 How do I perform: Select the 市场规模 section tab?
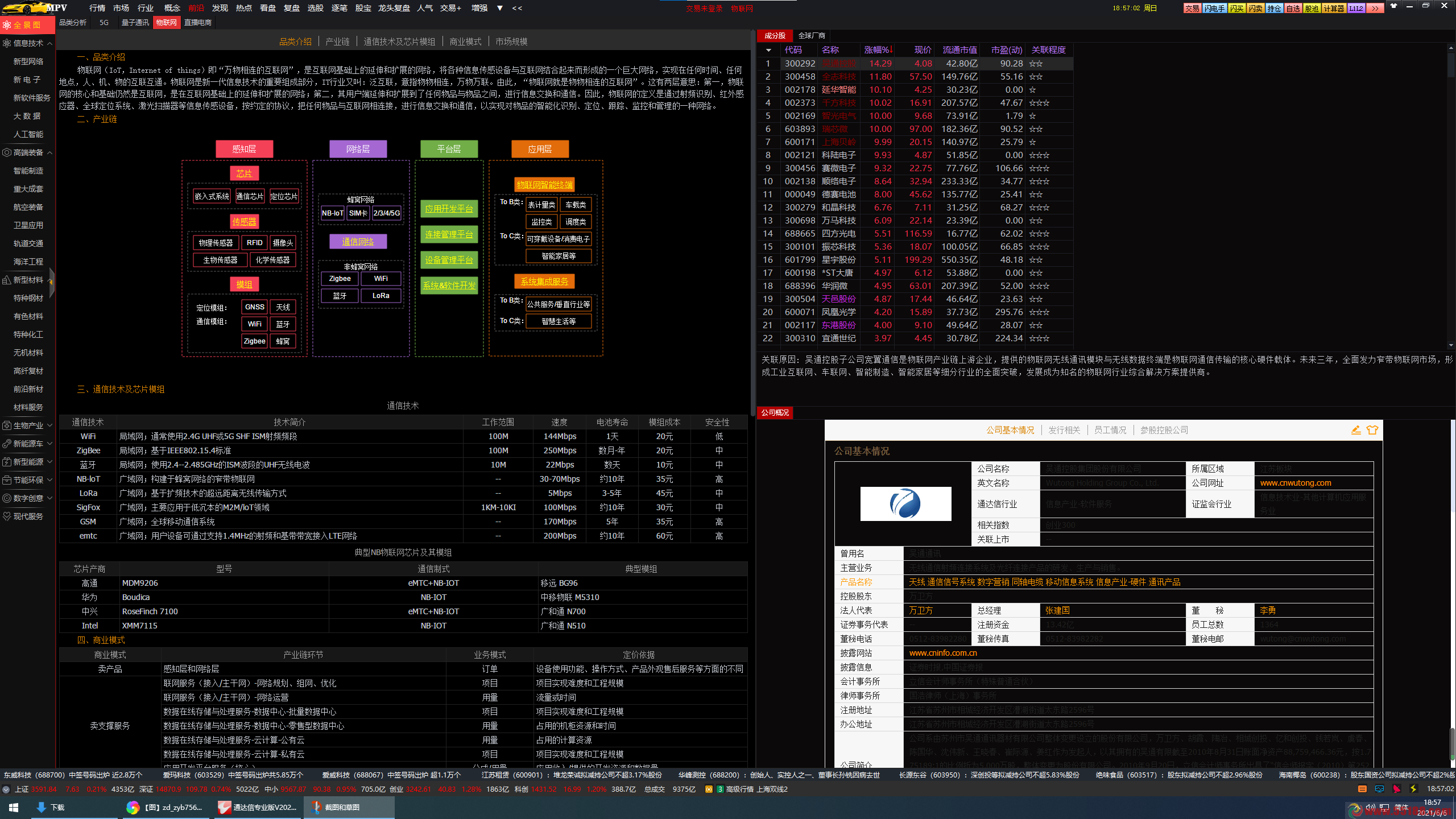[x=511, y=42]
